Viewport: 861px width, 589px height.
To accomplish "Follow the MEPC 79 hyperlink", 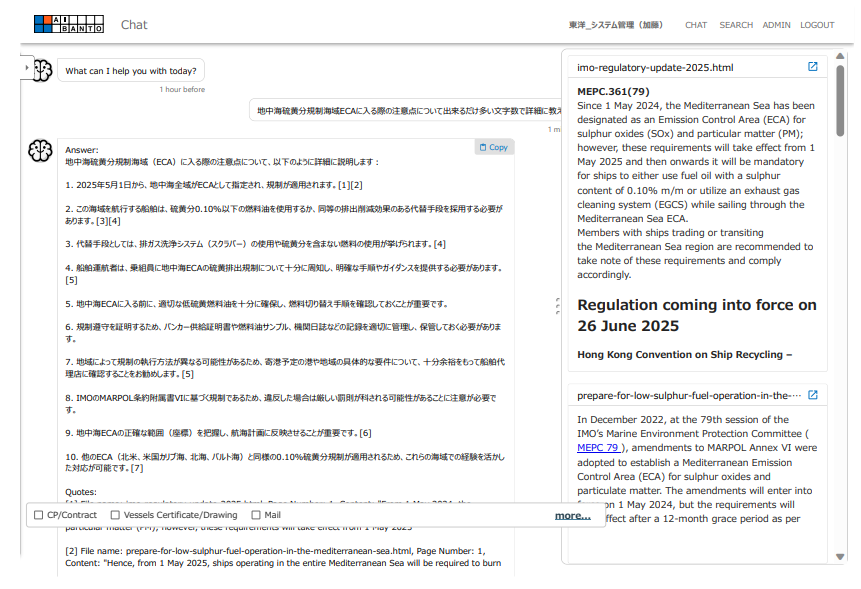I will (x=599, y=448).
